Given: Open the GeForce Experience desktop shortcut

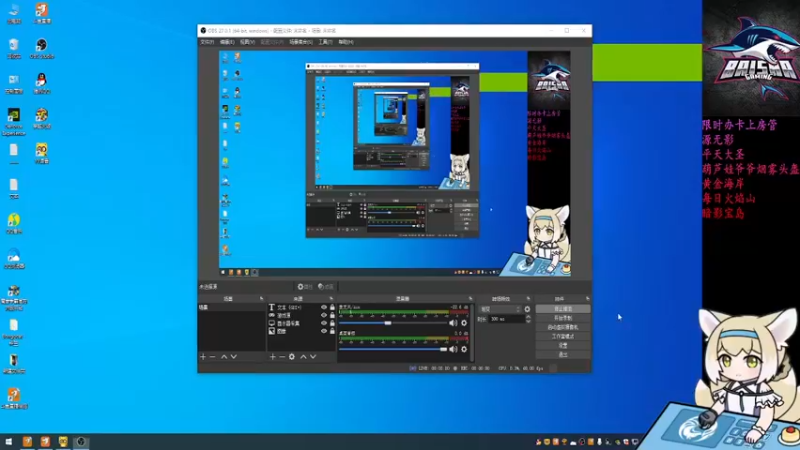Looking at the screenshot, I should [x=14, y=122].
